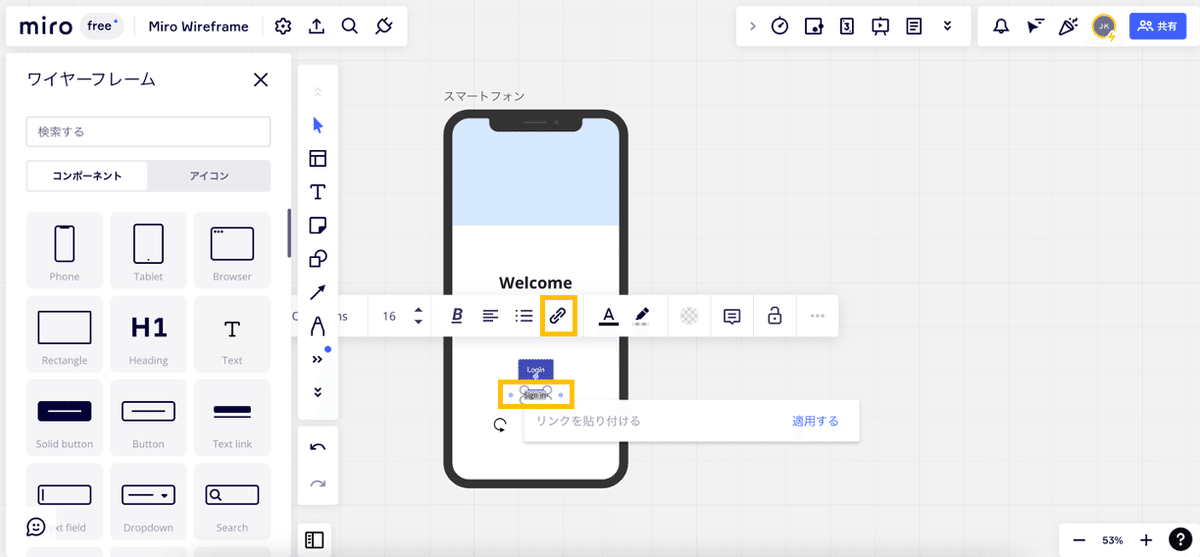Toggle collaborator cursors icon

pos(1035,27)
